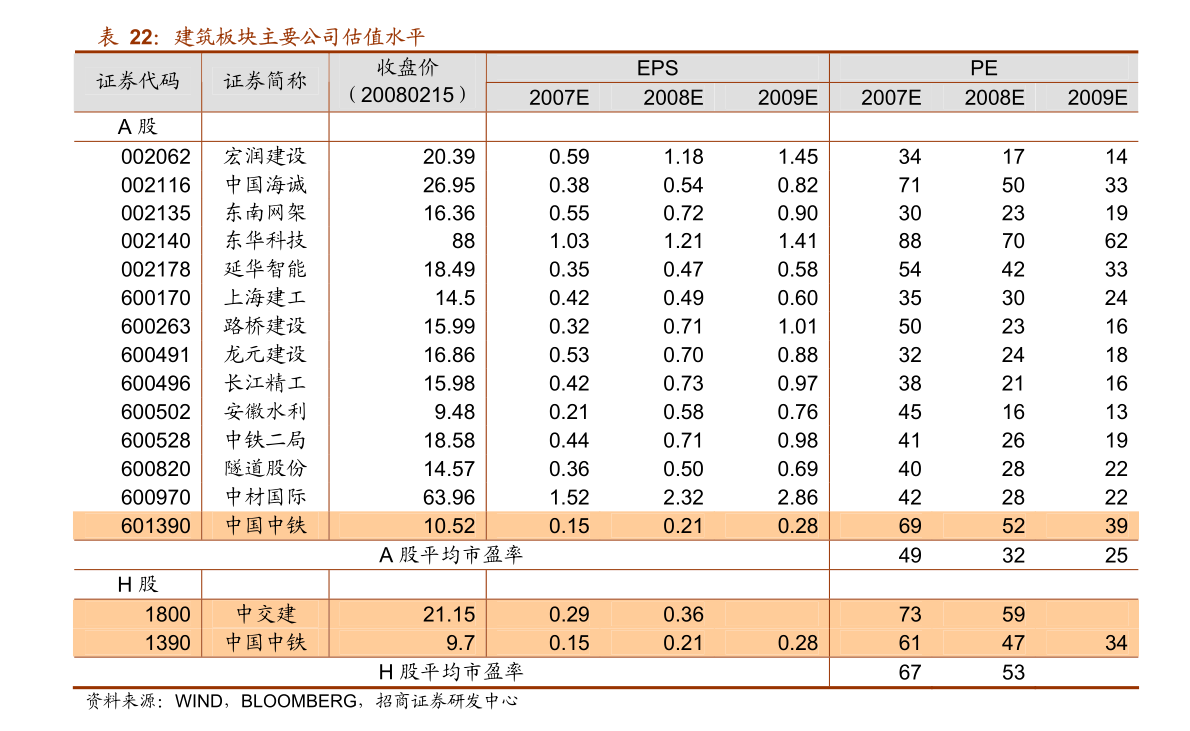This screenshot has width=1190, height=731.
Task: Select the 证券简称 column header
Action: click(265, 82)
